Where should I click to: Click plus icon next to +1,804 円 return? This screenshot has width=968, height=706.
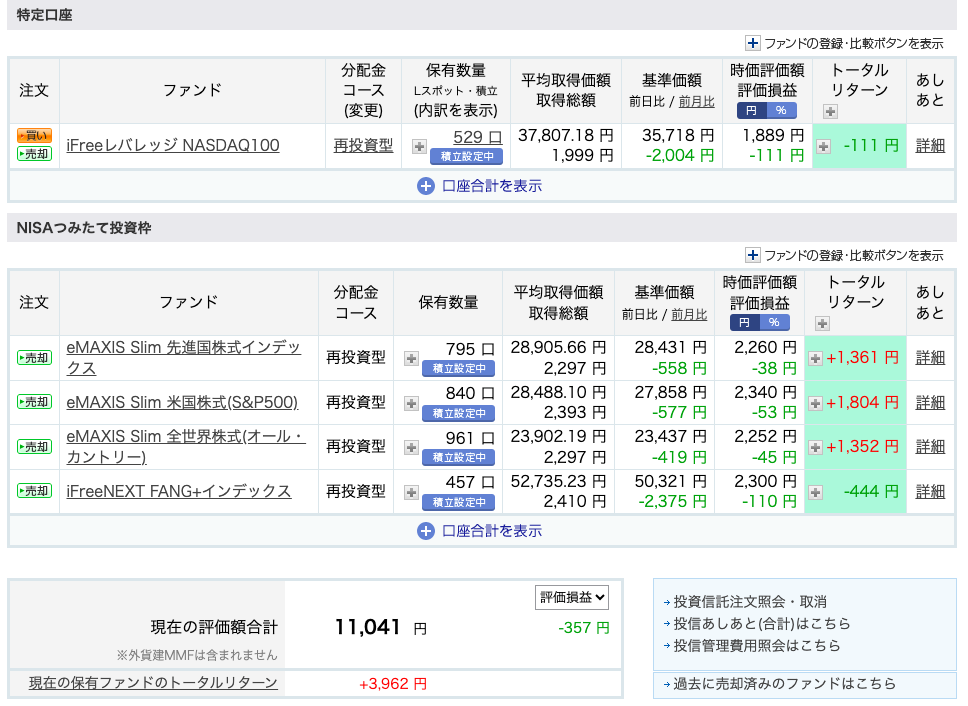(816, 403)
